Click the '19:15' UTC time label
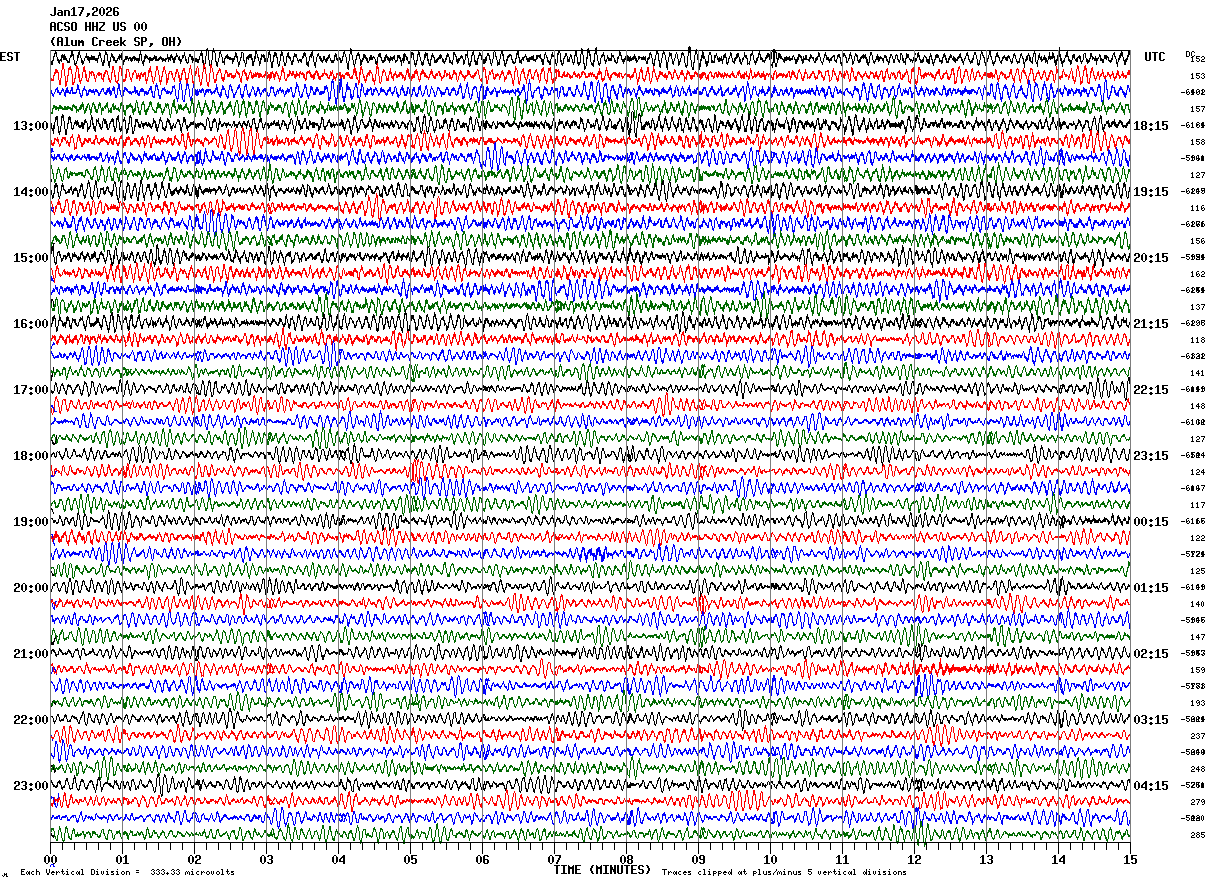This screenshot has width=1210, height=886. pyautogui.click(x=1151, y=192)
